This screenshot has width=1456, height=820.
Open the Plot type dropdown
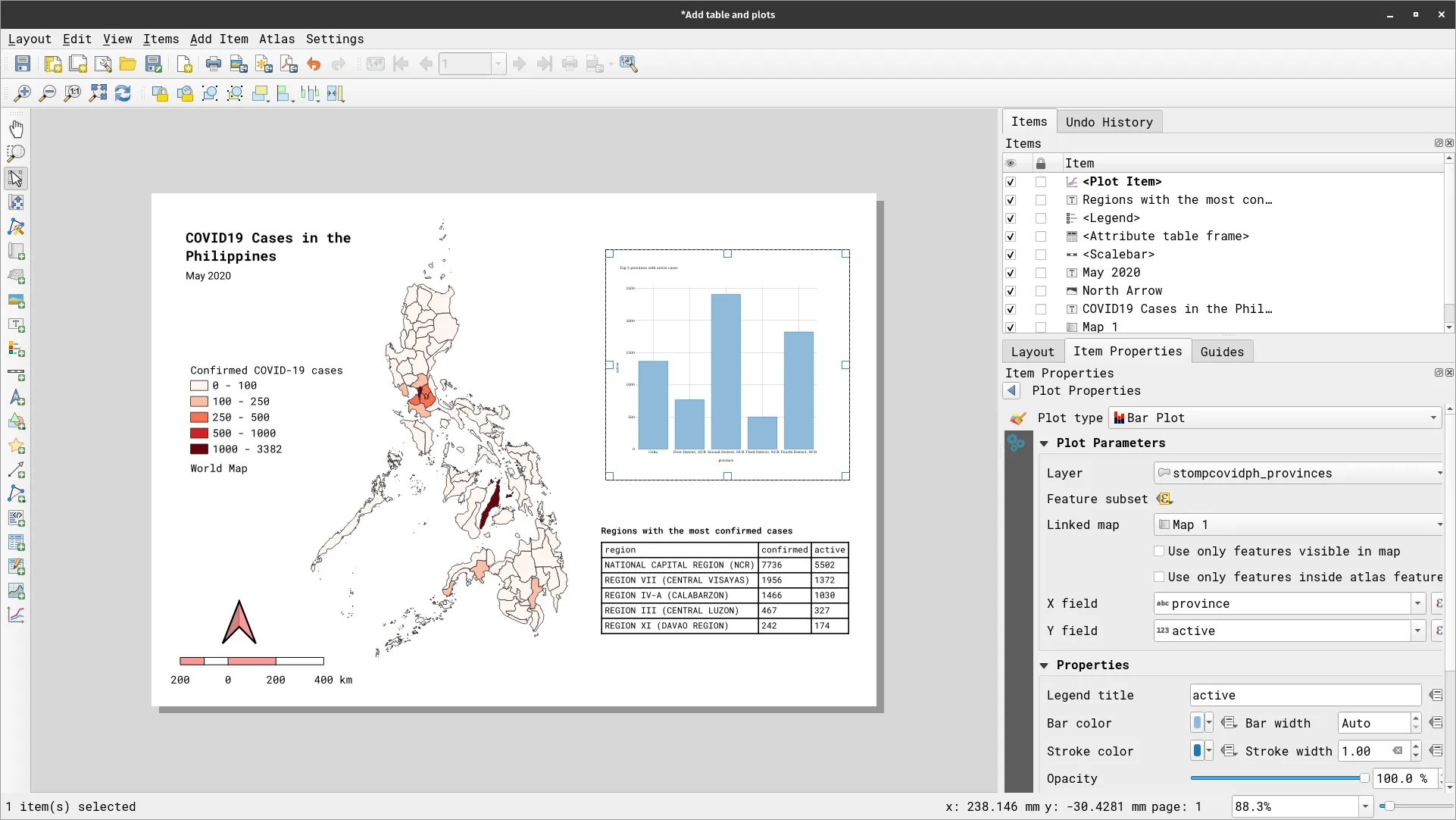(1275, 418)
